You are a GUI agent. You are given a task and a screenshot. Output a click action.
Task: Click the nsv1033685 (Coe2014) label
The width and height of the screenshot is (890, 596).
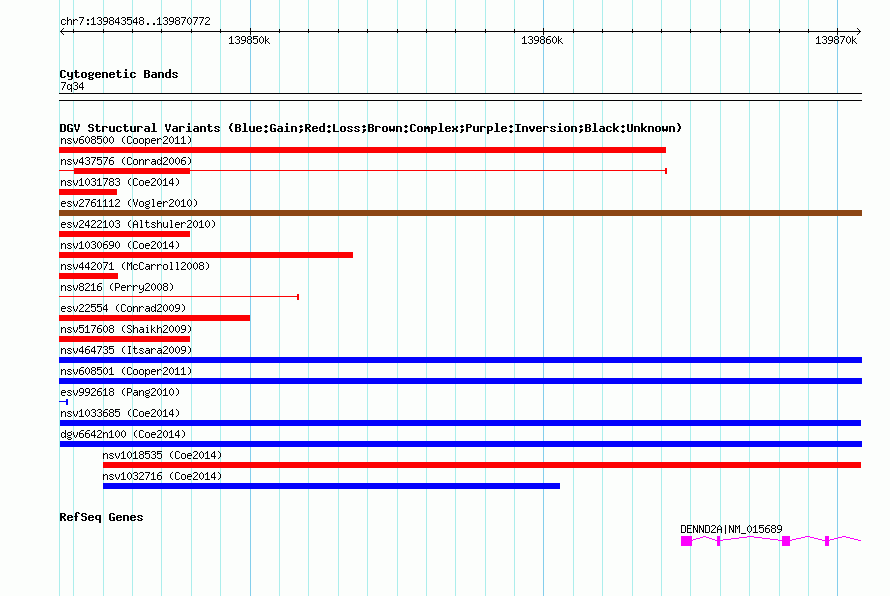pos(120,413)
